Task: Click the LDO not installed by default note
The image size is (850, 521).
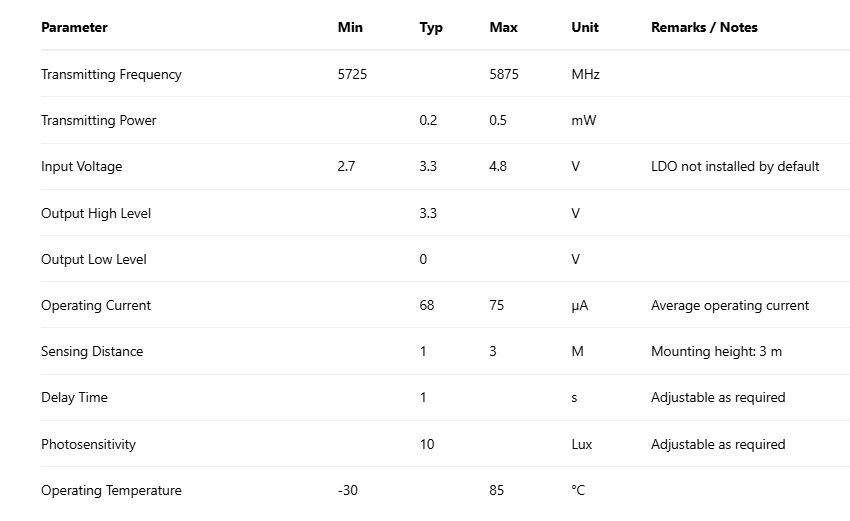Action: [735, 167]
